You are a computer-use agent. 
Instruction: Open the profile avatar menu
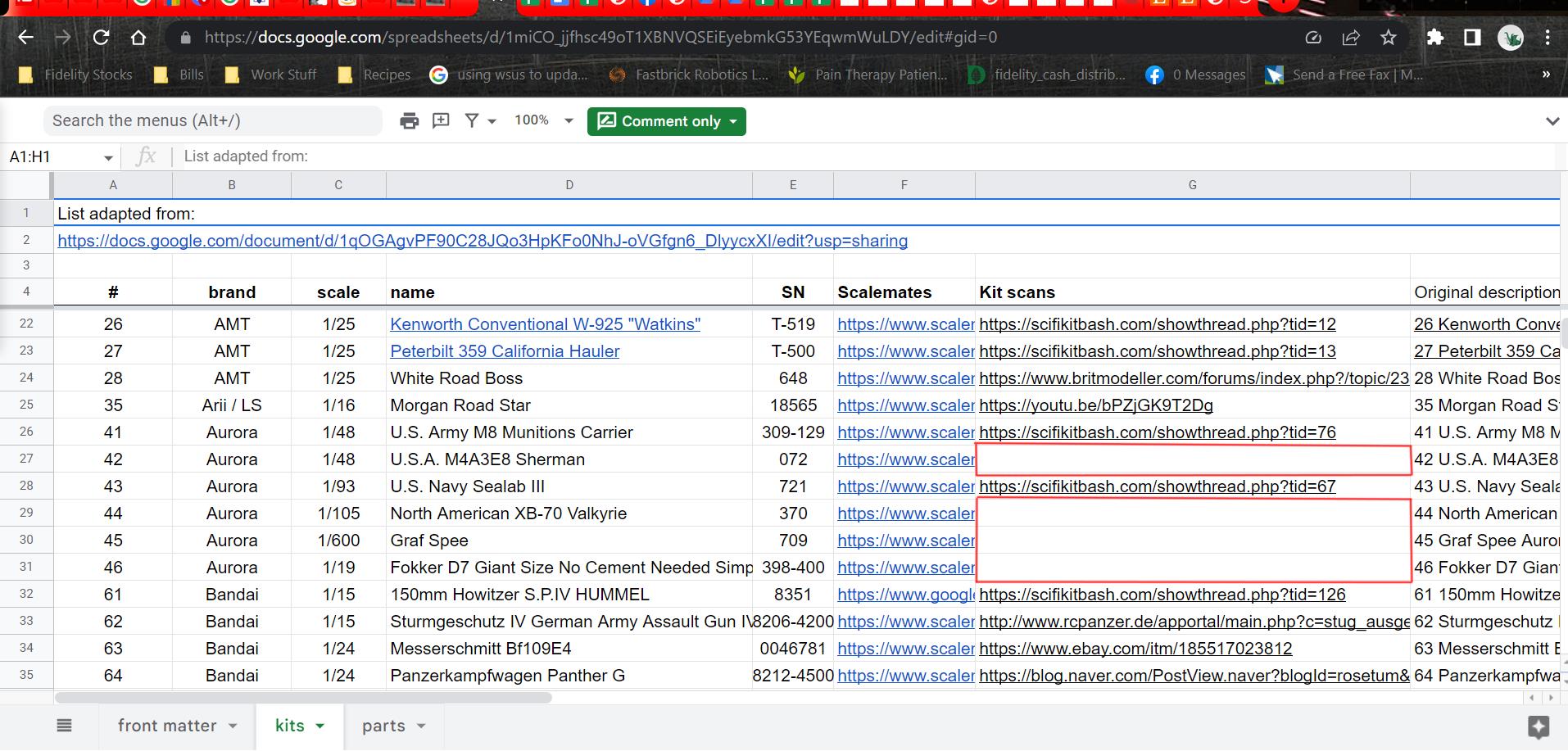click(1510, 38)
